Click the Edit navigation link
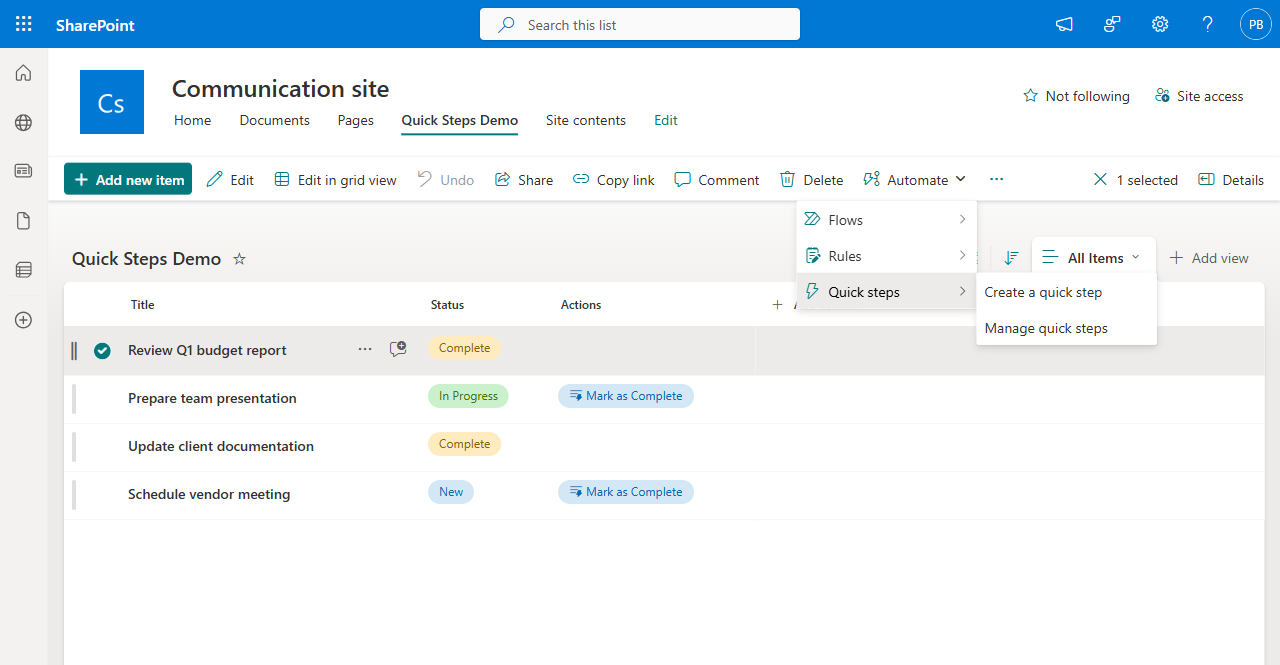This screenshot has width=1280, height=665. point(666,120)
